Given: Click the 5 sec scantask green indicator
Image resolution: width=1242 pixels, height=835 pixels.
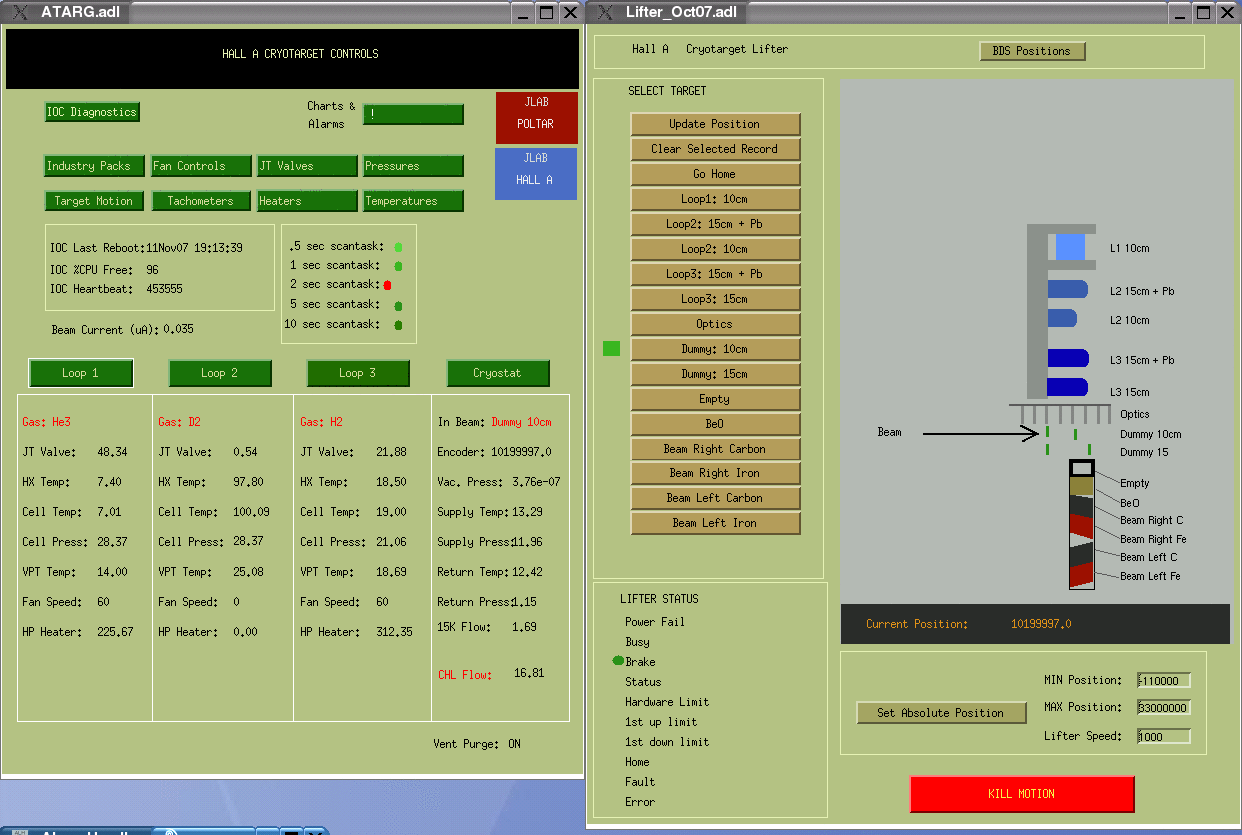Looking at the screenshot, I should (x=398, y=306).
